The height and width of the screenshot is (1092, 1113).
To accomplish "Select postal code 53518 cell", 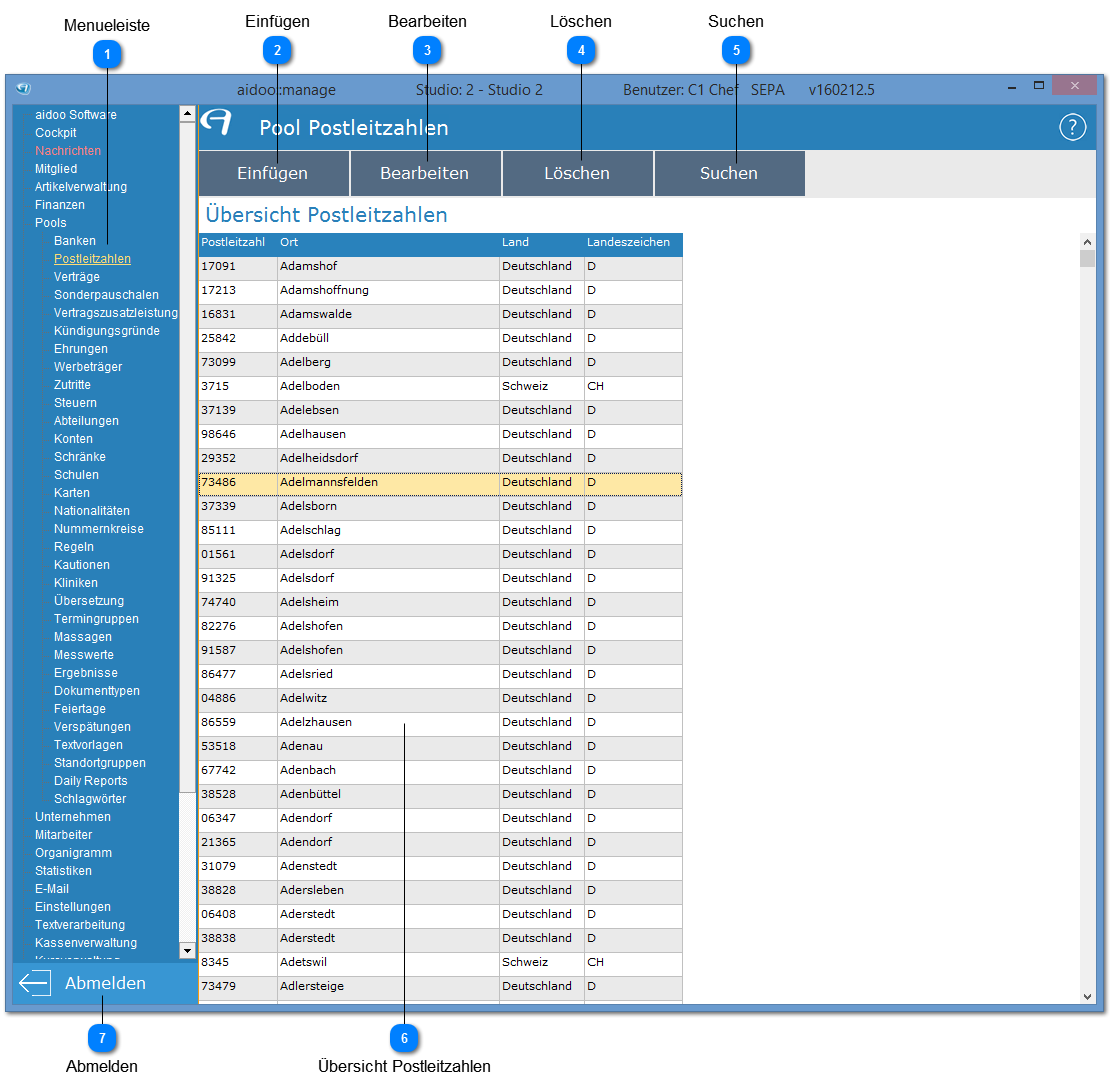I will point(238,746).
